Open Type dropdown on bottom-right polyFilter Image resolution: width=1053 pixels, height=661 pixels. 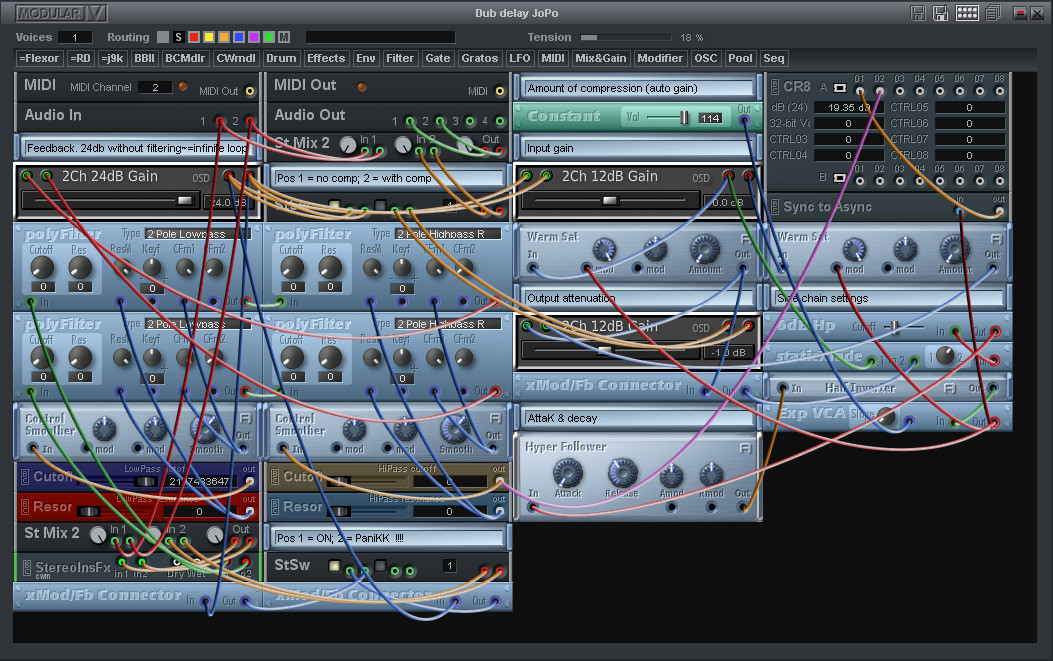[x=447, y=324]
